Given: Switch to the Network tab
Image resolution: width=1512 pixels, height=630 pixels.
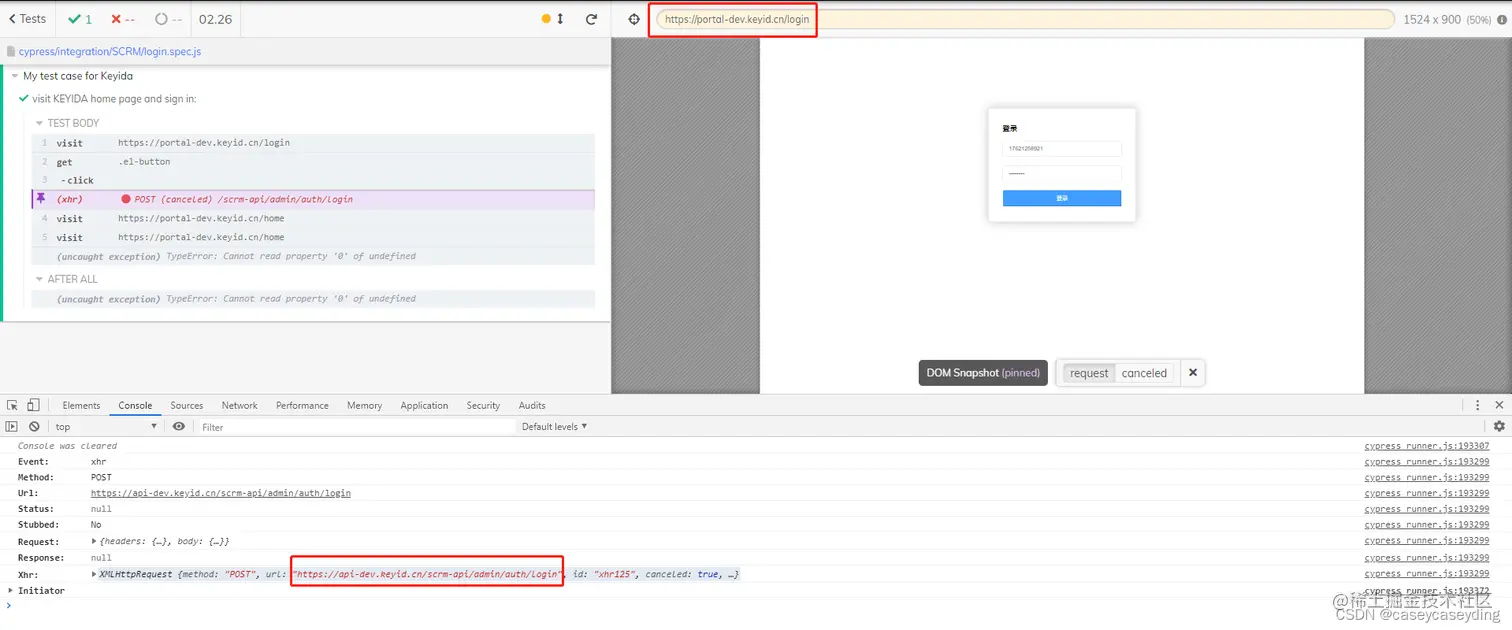Looking at the screenshot, I should [x=239, y=405].
